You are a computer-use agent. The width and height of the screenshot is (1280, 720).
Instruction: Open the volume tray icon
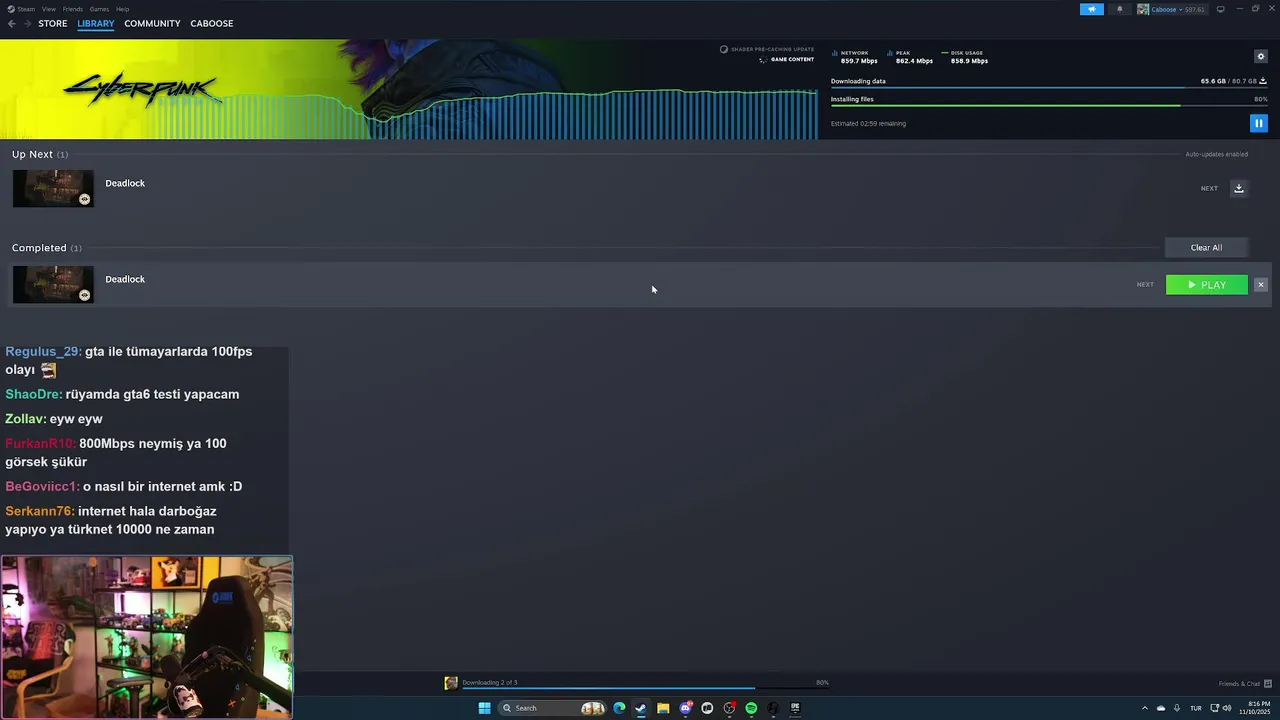[x=1227, y=708]
